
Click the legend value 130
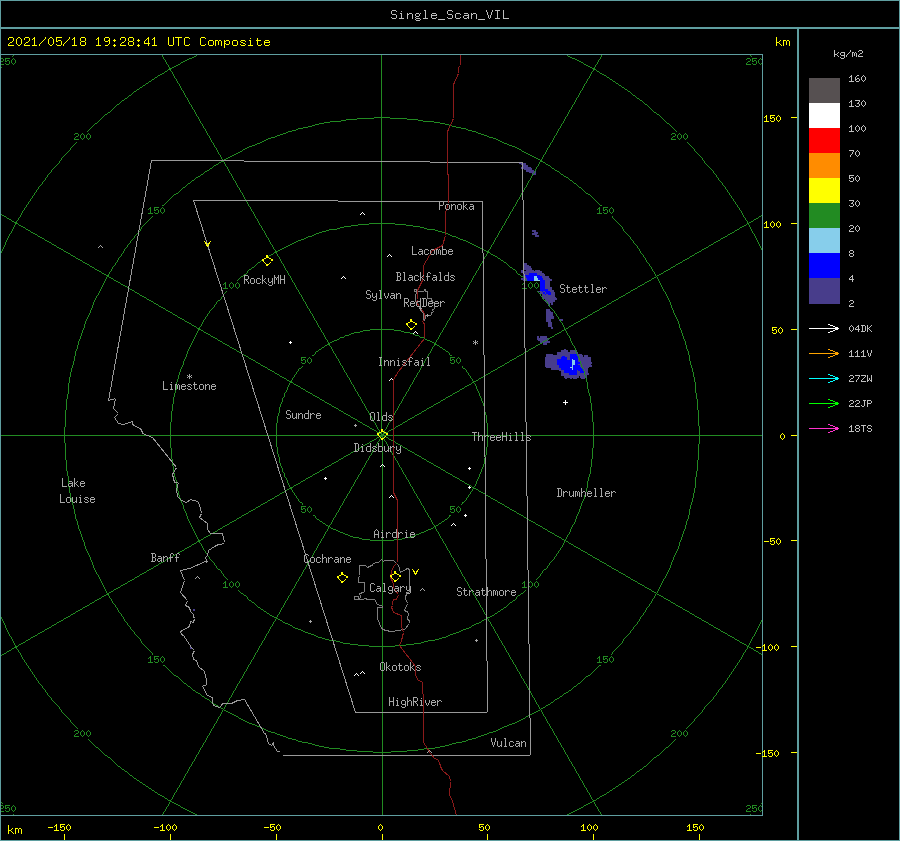pos(857,103)
